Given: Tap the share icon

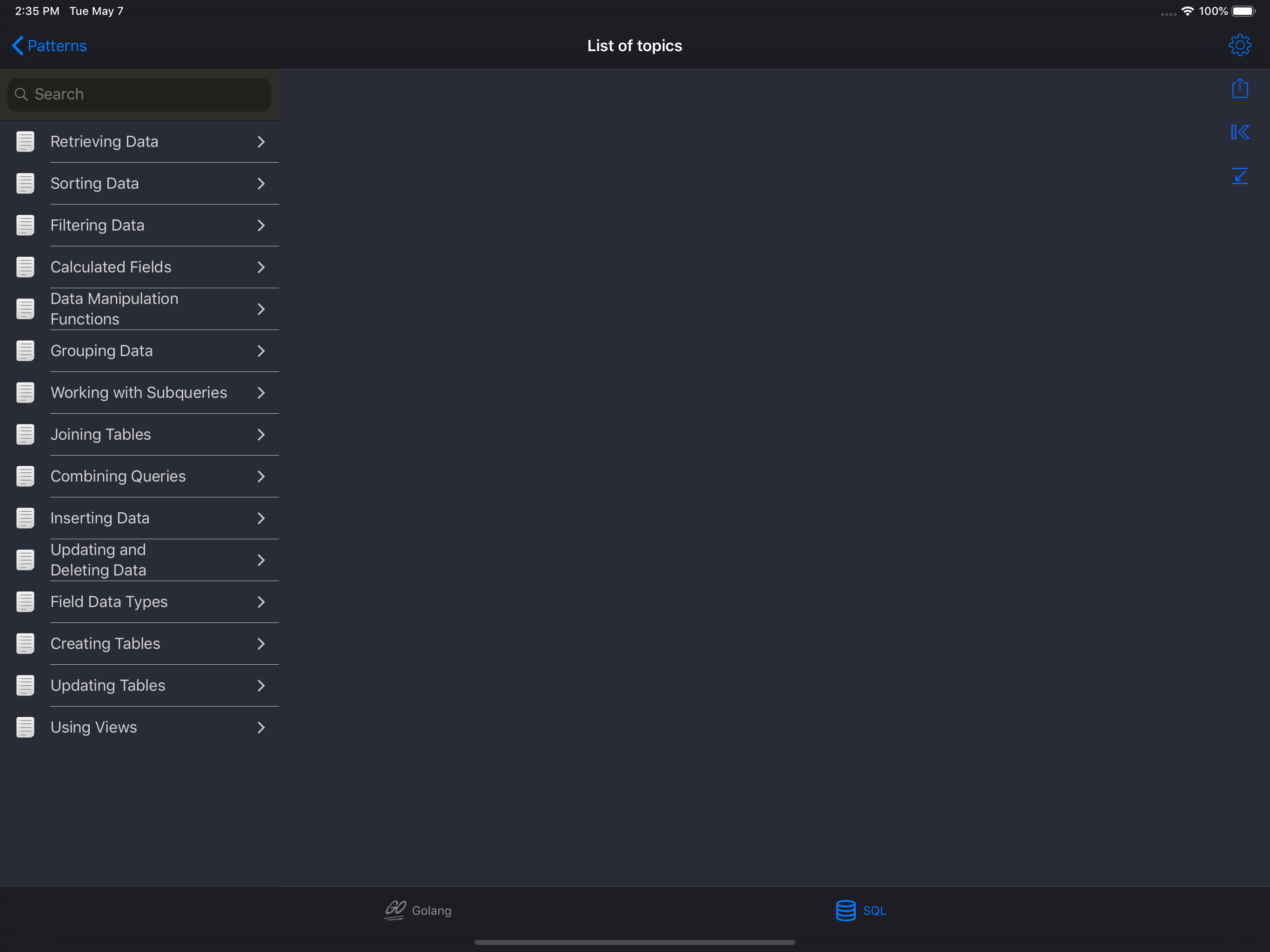Looking at the screenshot, I should pos(1240,88).
